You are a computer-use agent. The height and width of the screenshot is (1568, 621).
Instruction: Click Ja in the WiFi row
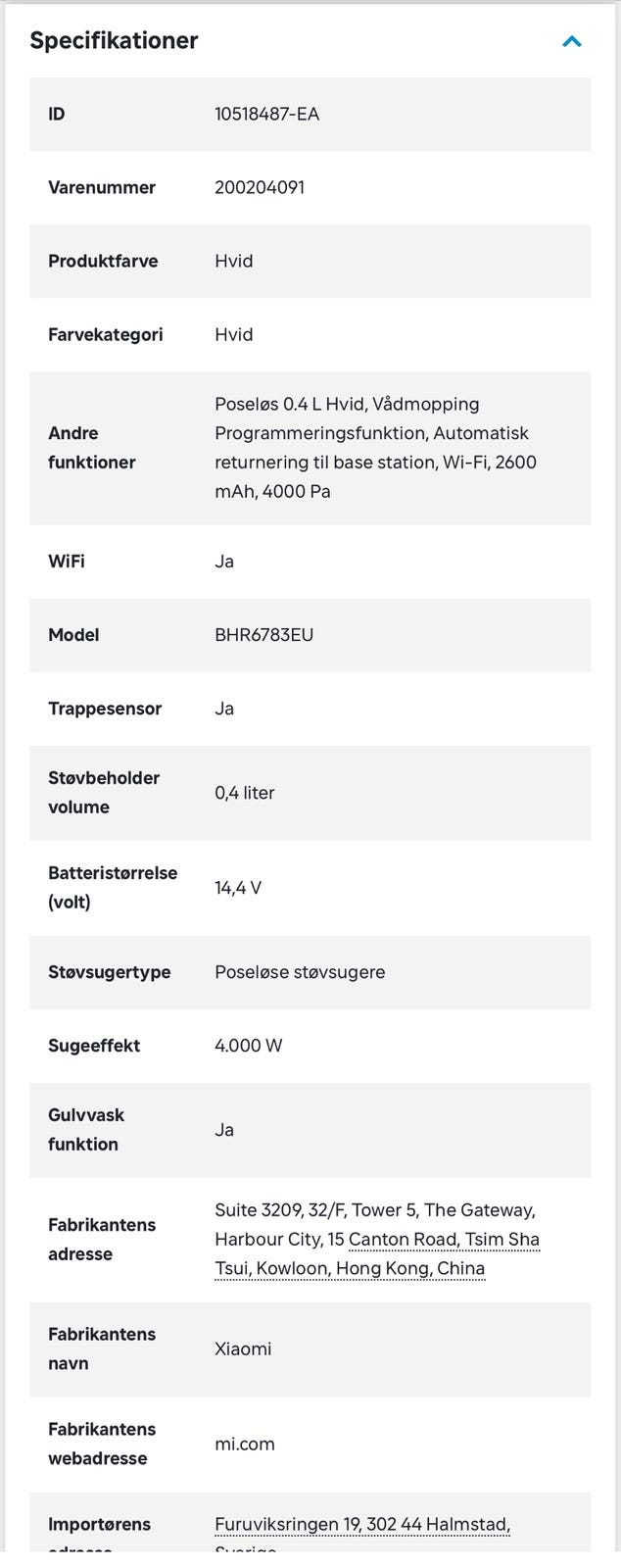pos(224,562)
